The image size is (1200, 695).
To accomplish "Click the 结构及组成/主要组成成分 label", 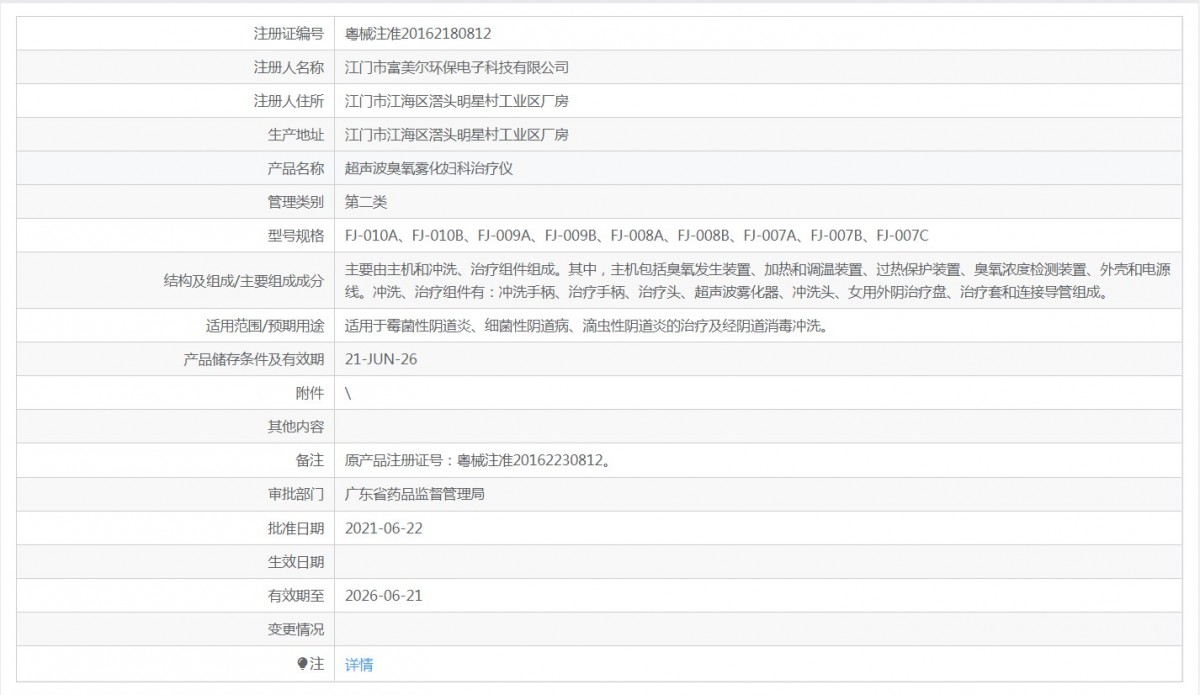I will pos(243,281).
